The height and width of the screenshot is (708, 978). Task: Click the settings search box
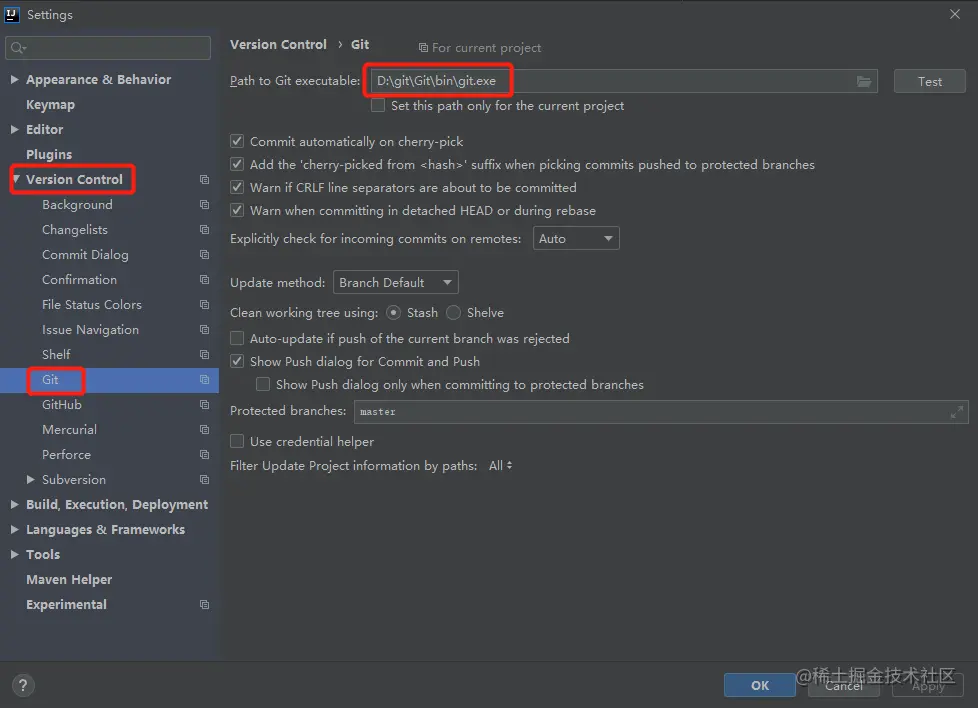108,48
